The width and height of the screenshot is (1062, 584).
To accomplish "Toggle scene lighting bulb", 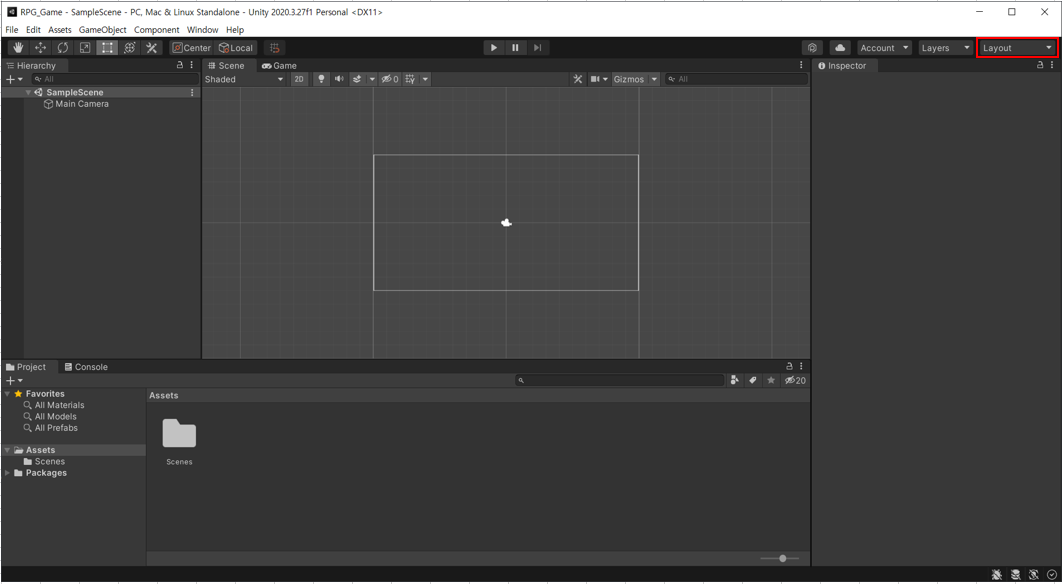I will click(321, 79).
